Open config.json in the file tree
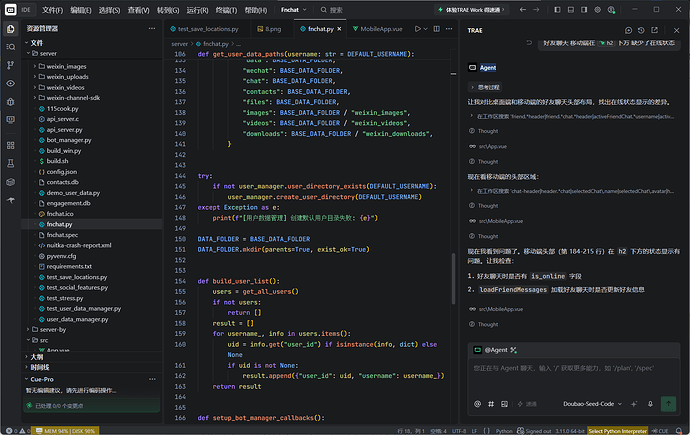This screenshot has width=690, height=435. pos(62,172)
